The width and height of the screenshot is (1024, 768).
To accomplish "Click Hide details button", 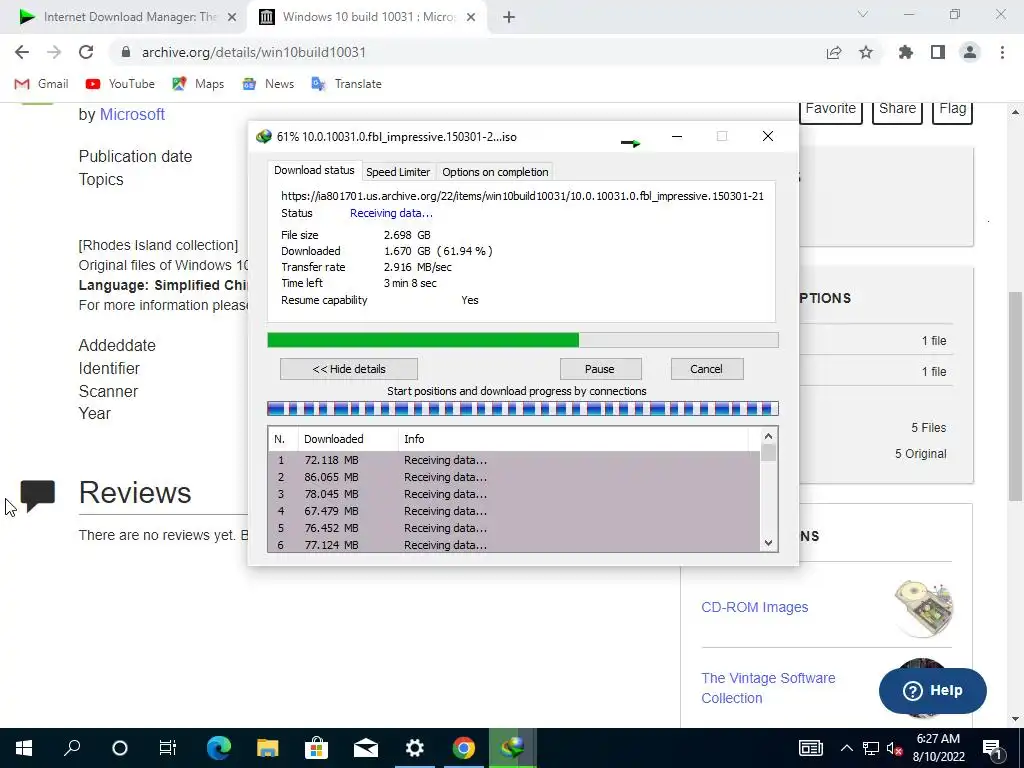I will click(349, 369).
